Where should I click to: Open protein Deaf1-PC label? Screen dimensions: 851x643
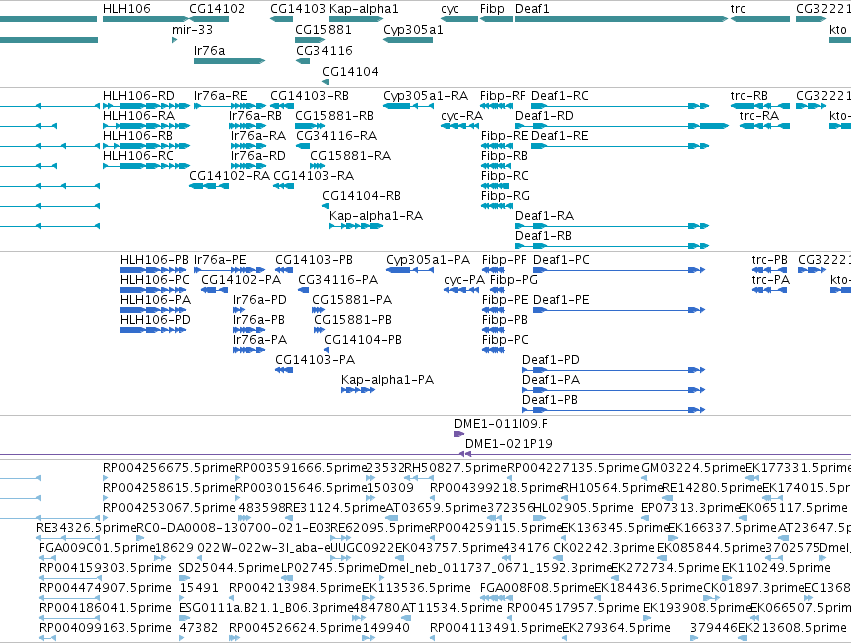point(561,260)
